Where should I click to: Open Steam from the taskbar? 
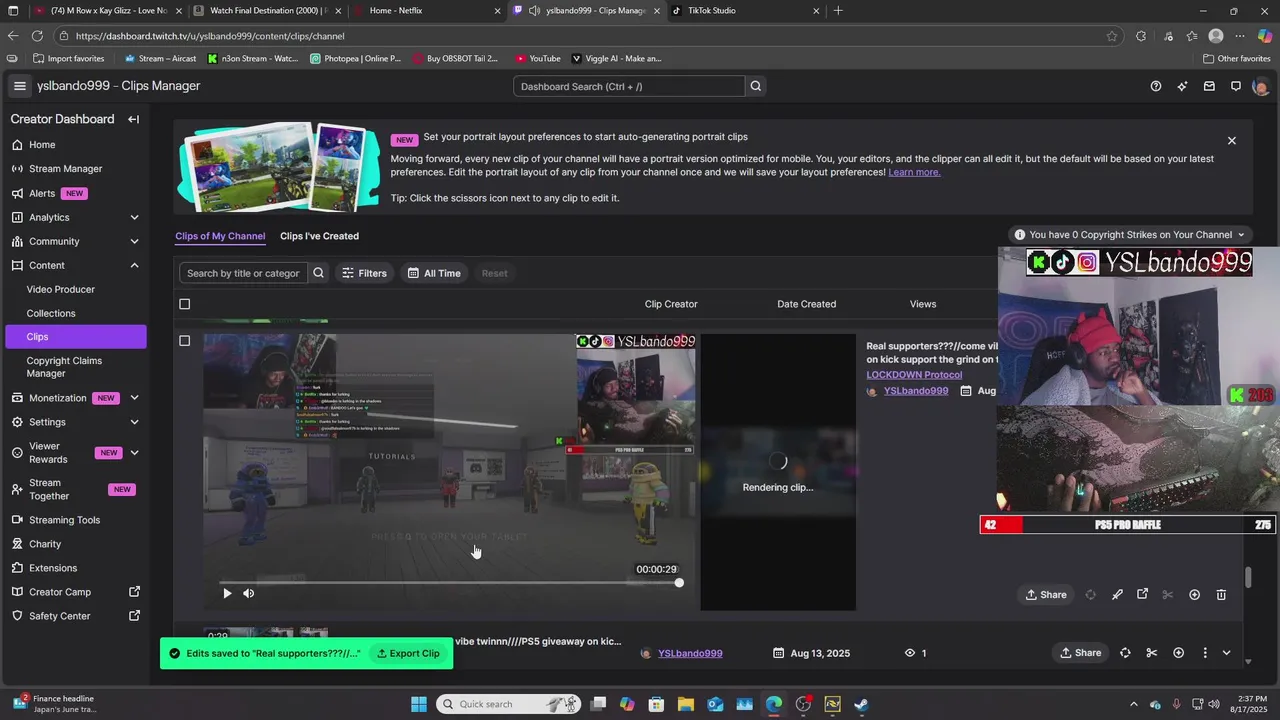[x=861, y=704]
